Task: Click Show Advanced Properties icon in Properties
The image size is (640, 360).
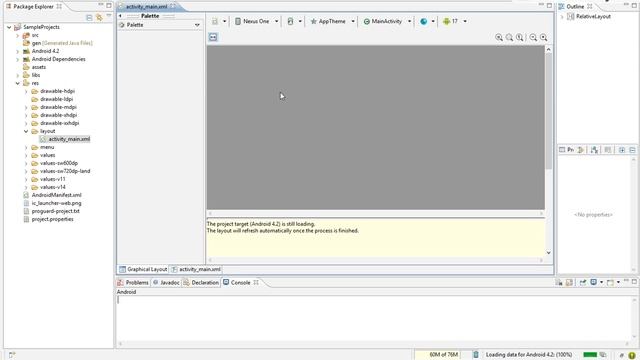Action: click(594, 150)
